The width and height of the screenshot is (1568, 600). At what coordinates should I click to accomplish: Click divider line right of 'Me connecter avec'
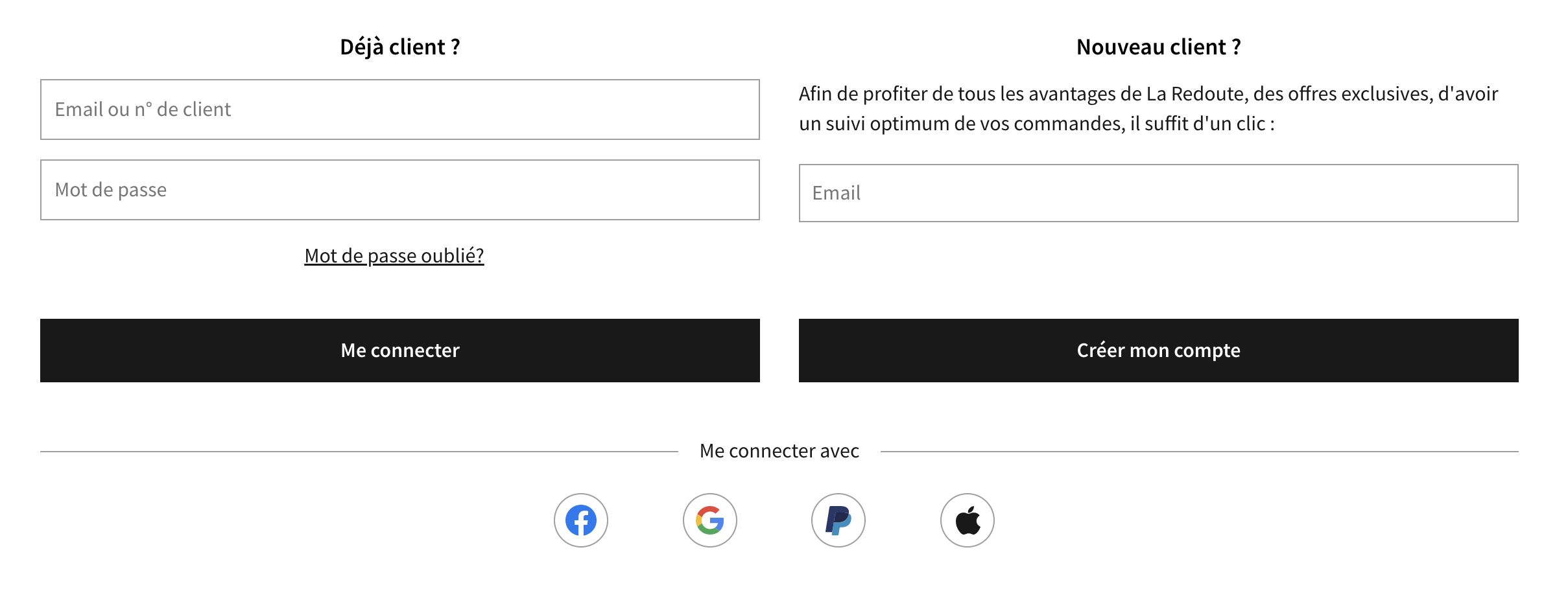[1199, 452]
